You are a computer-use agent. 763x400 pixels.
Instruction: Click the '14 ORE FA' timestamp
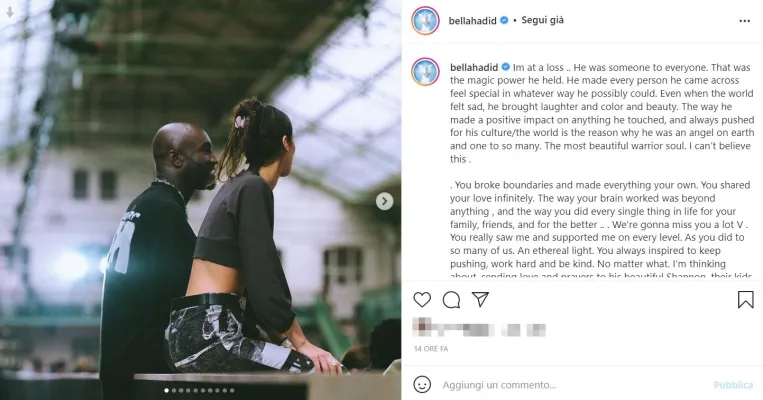coord(431,349)
